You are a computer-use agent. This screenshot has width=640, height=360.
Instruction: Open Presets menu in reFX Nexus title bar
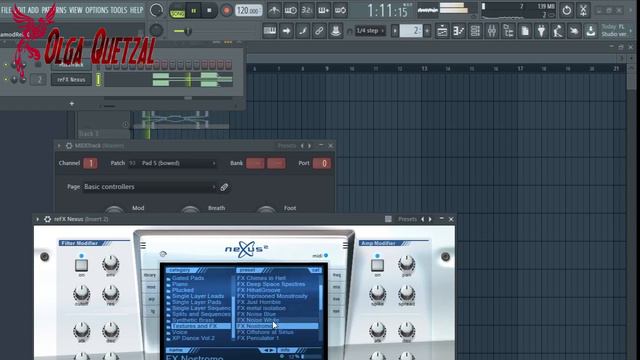pyautogui.click(x=407, y=219)
